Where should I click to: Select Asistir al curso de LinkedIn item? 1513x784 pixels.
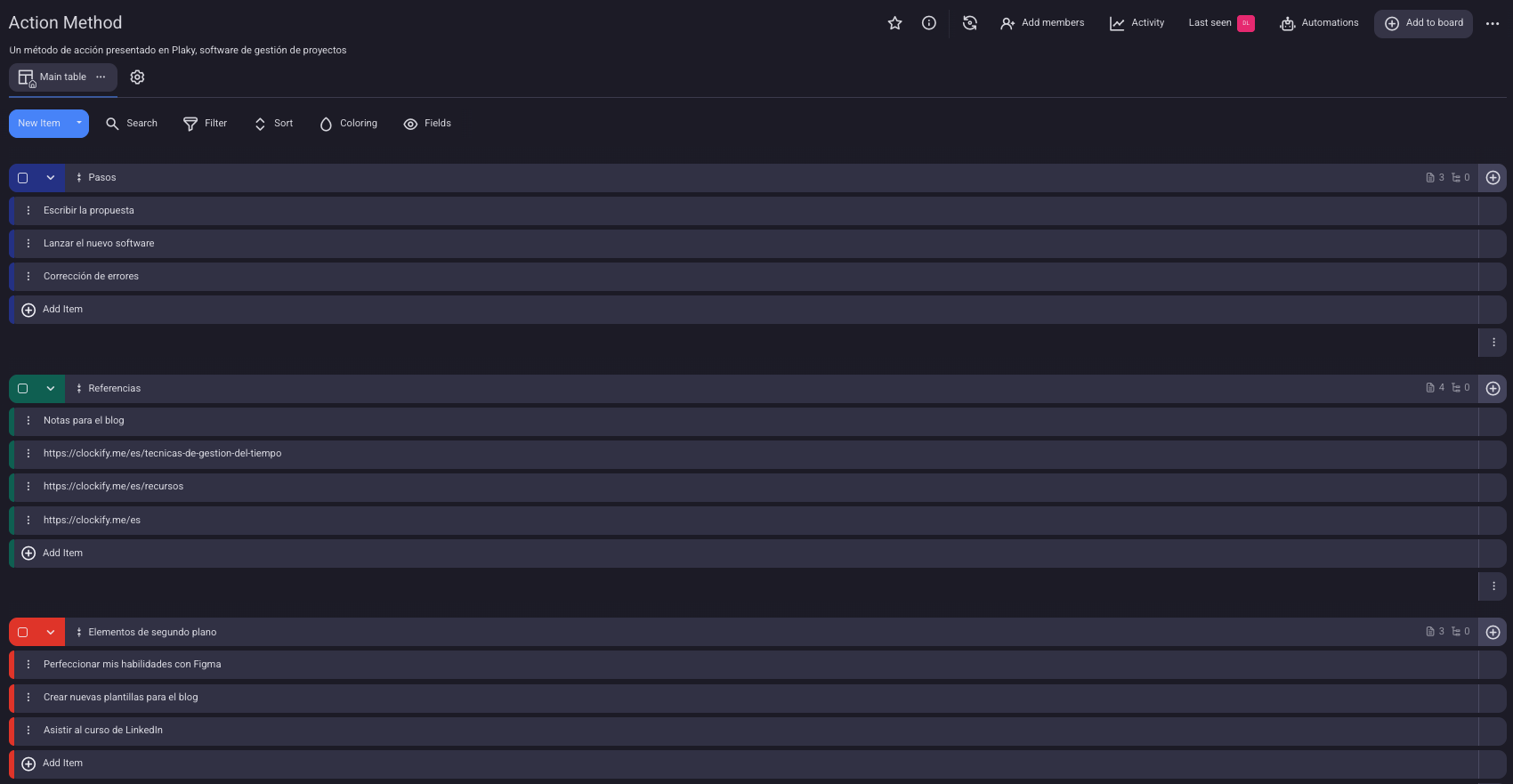point(103,731)
